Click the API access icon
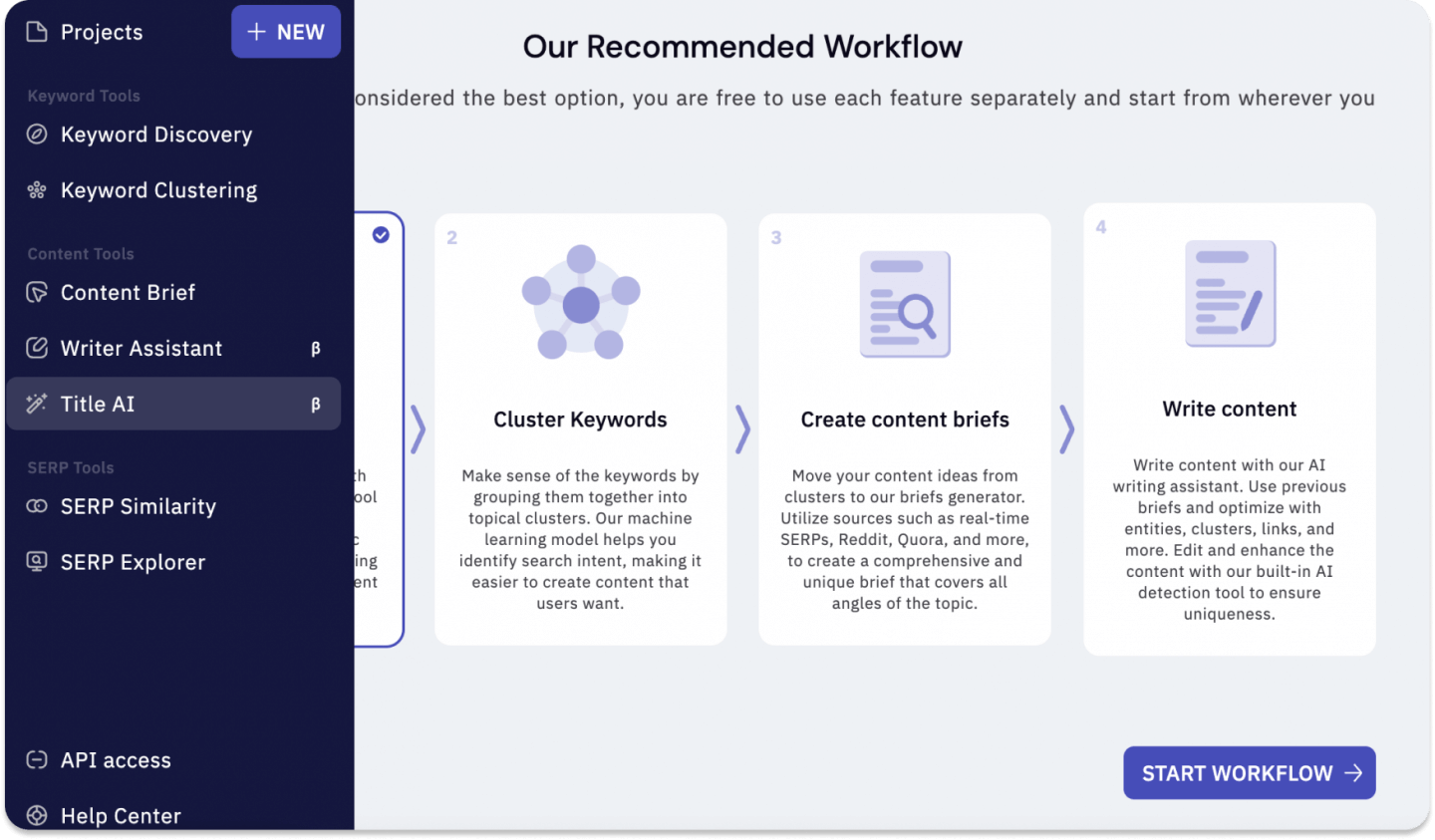This screenshot has width=1435, height=840. click(x=37, y=760)
